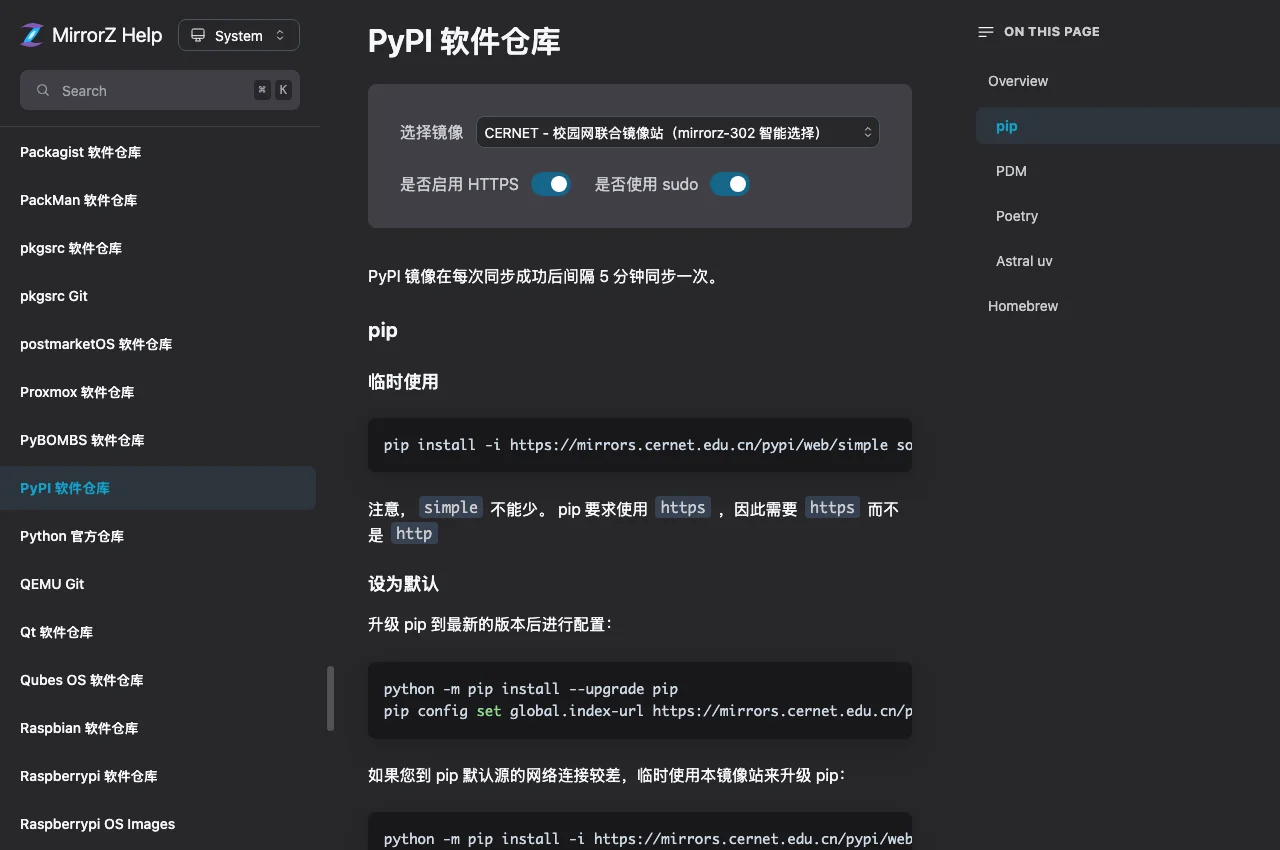The image size is (1280, 850).
Task: Jump to Poetry in page outline
Action: pyautogui.click(x=1017, y=216)
